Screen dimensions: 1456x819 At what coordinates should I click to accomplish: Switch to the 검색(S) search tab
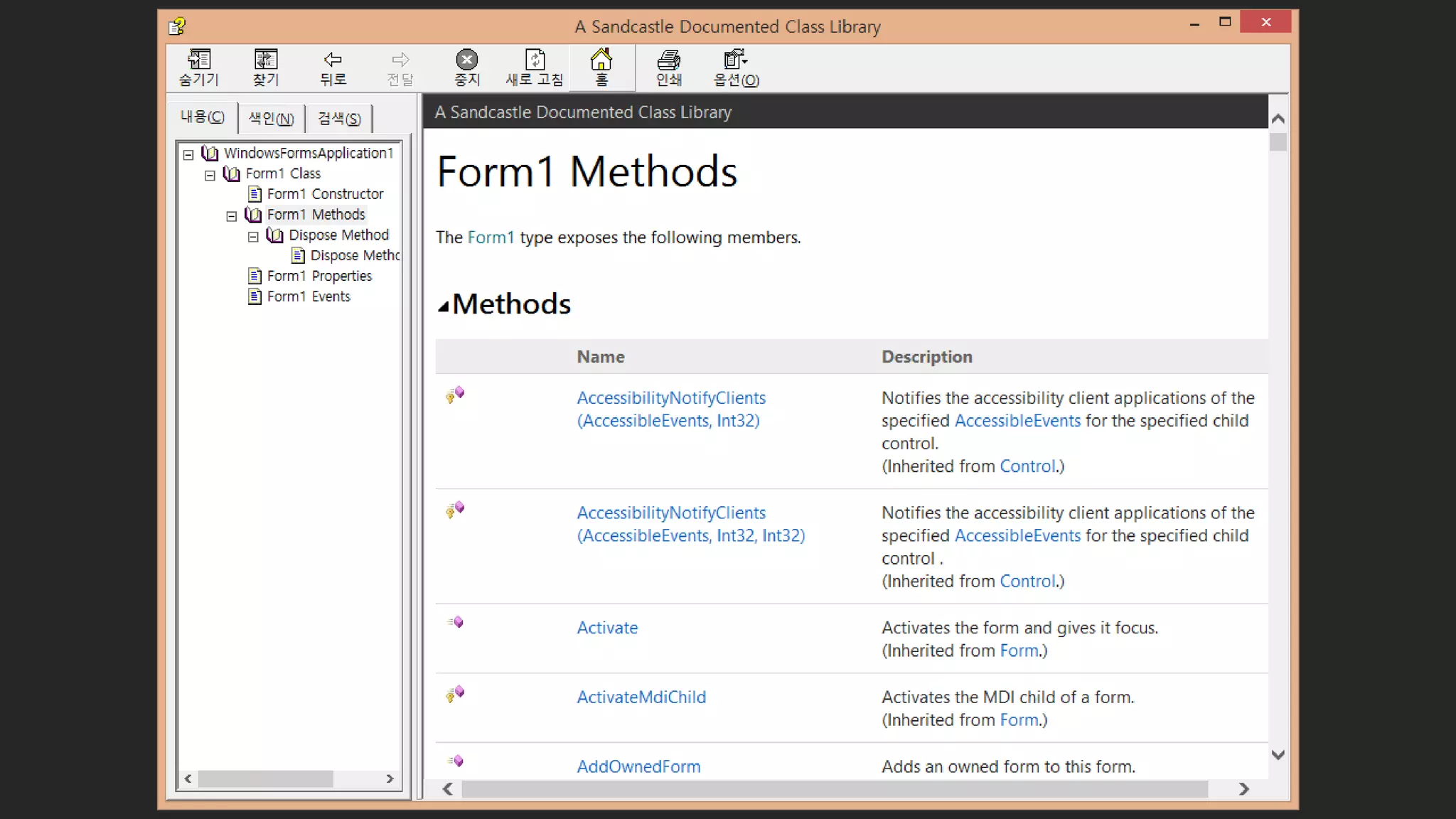coord(339,118)
